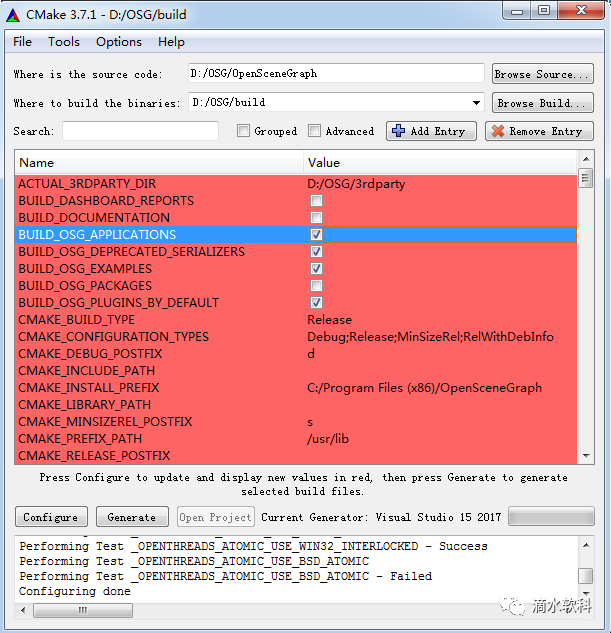Uncheck BUILD_OSG_PLUGINS_BY_DEFAULT option
Viewport: 611px width, 633px height.
pyautogui.click(x=316, y=302)
